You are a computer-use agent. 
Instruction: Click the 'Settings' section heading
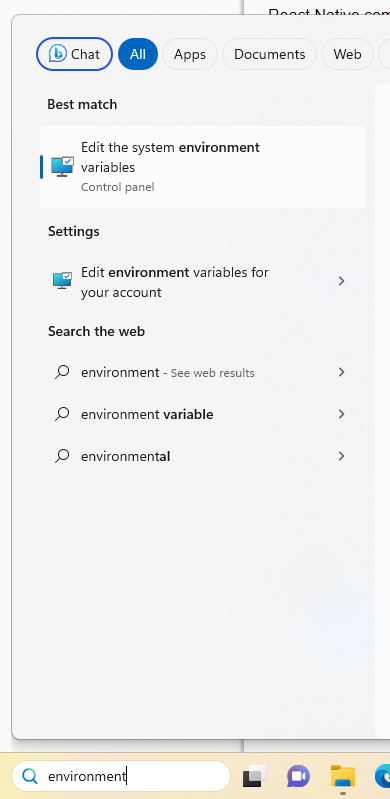tap(73, 231)
